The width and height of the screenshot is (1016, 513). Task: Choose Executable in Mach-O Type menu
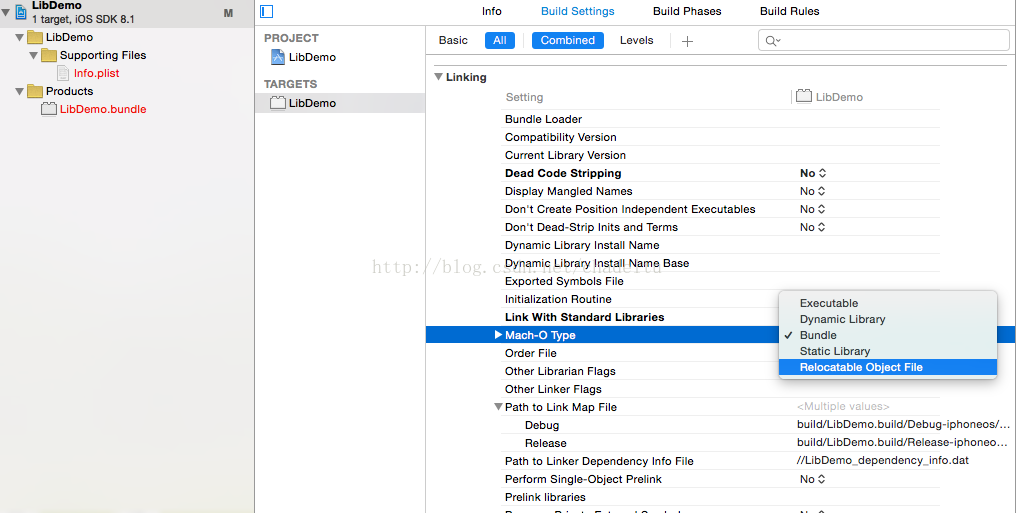coord(888,303)
